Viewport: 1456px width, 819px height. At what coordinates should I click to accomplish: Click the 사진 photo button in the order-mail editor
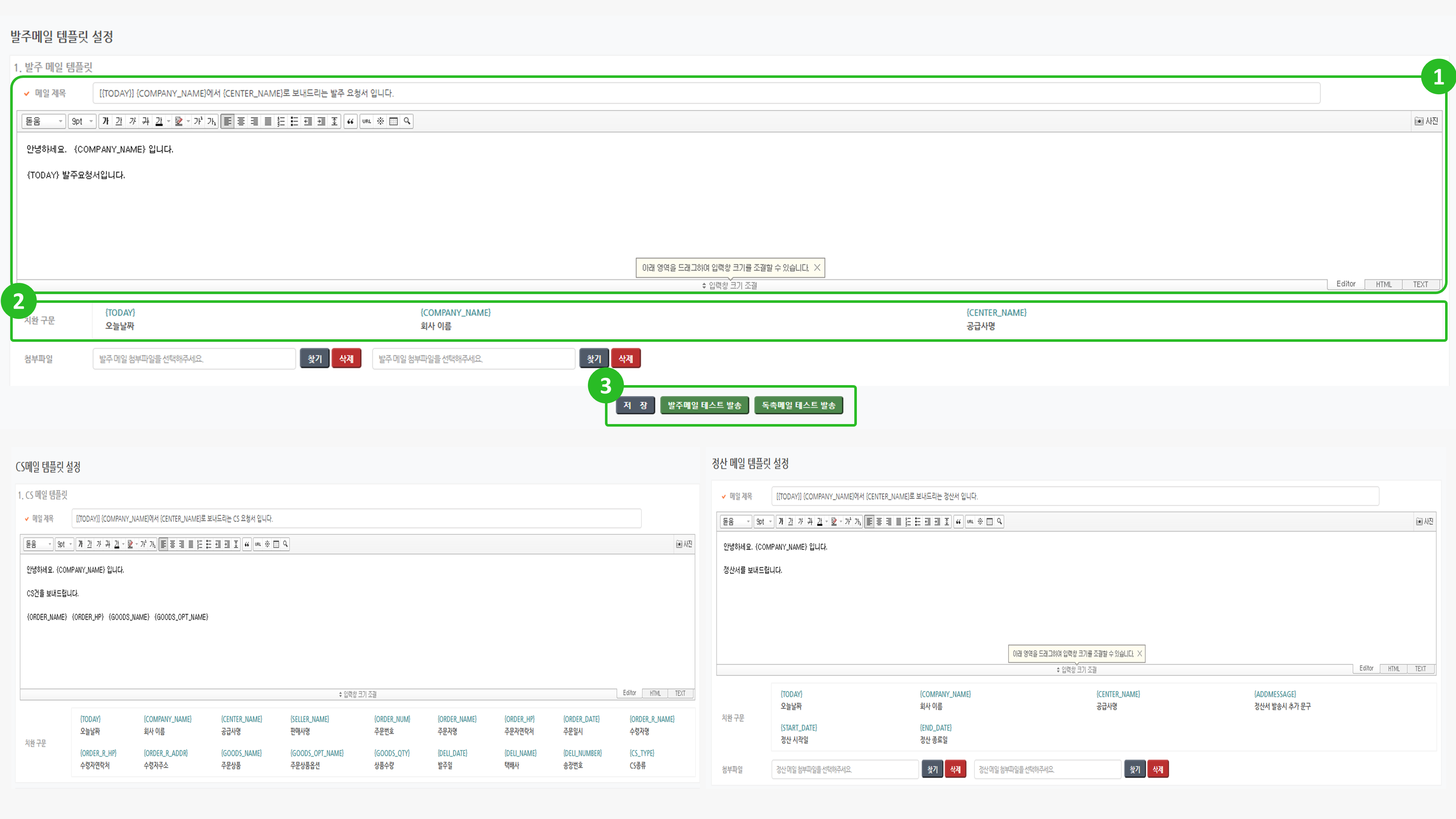(1426, 121)
